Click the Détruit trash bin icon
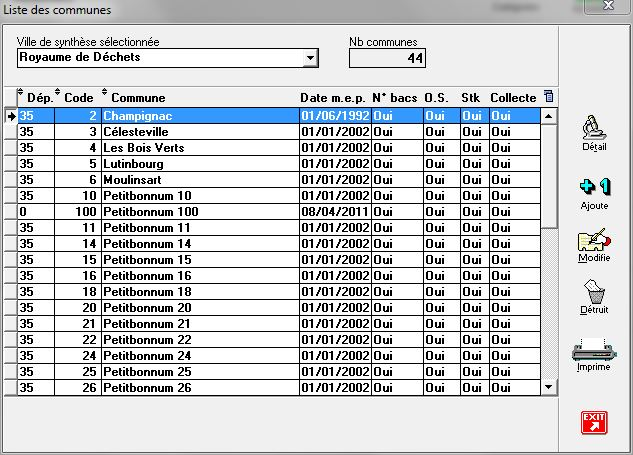 [x=593, y=294]
